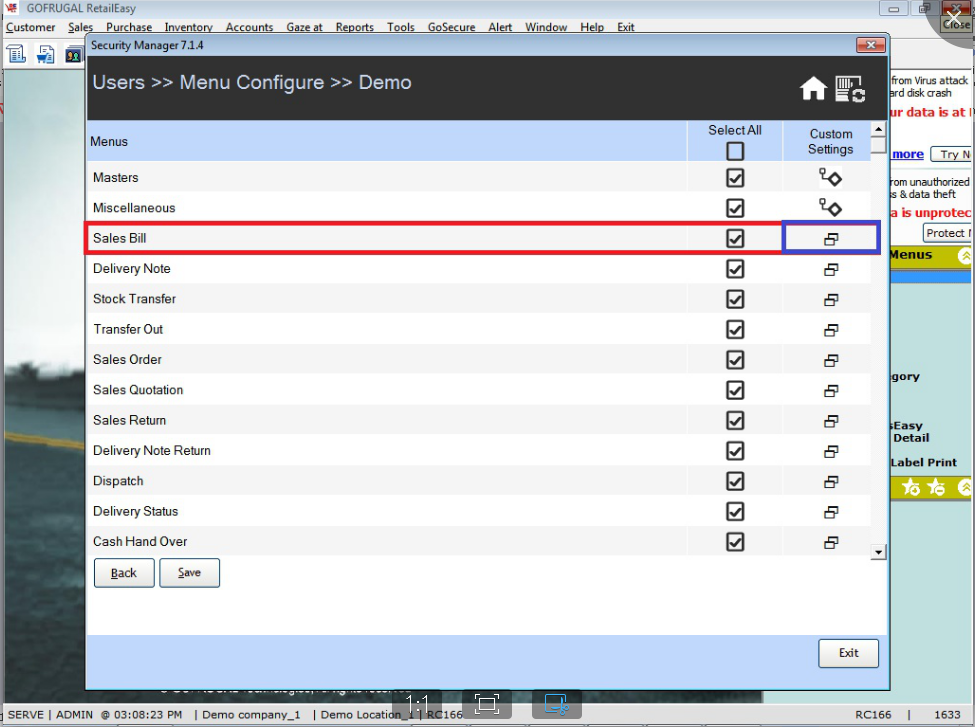975x727 pixels.
Task: Go to the Security Manager home icon
Action: coord(813,88)
